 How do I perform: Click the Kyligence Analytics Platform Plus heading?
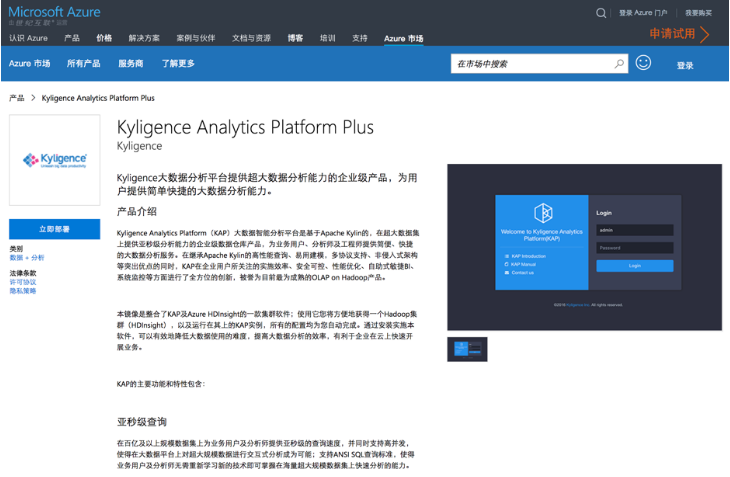pos(245,128)
